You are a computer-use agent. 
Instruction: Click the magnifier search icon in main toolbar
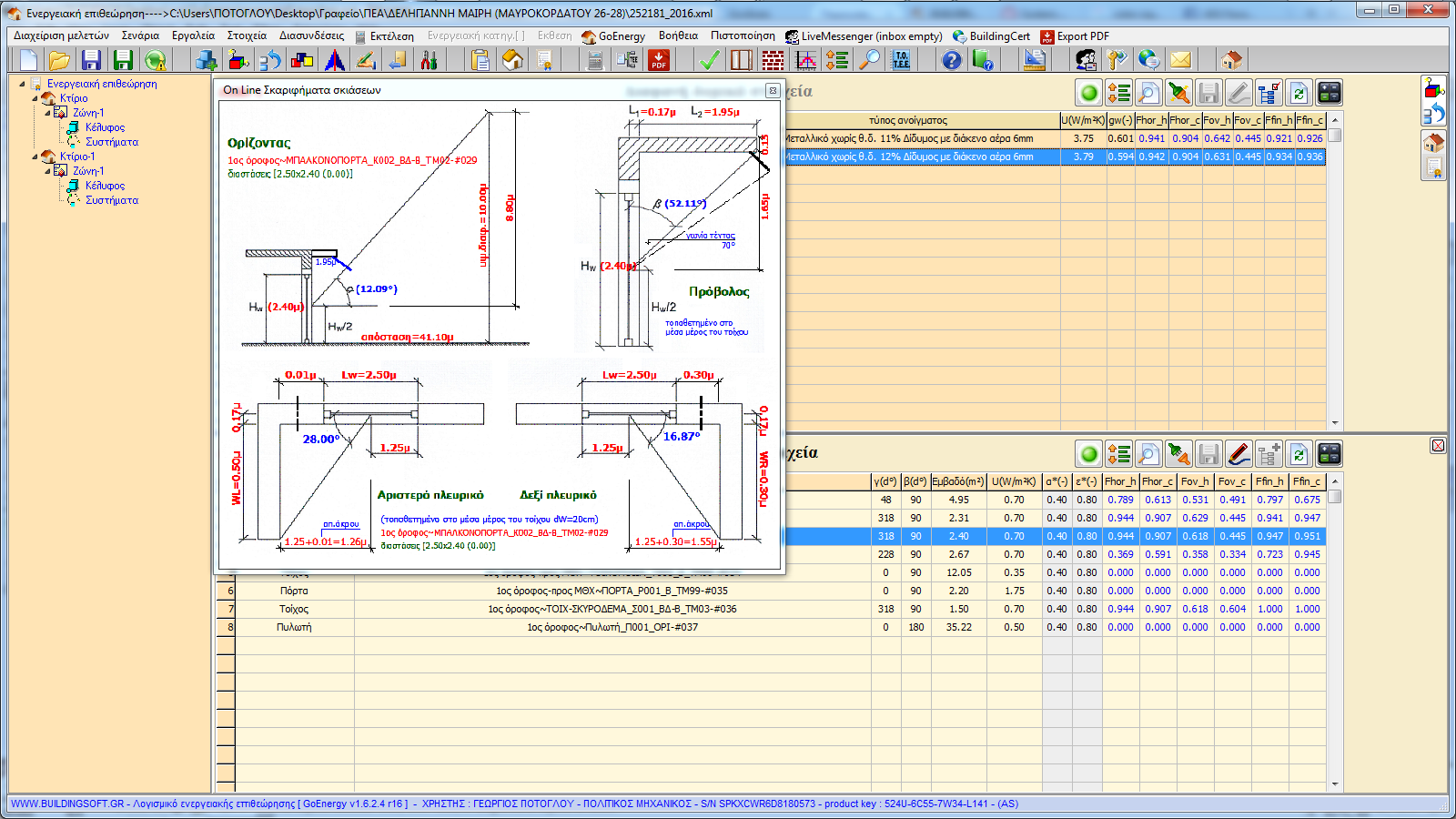coord(870,60)
